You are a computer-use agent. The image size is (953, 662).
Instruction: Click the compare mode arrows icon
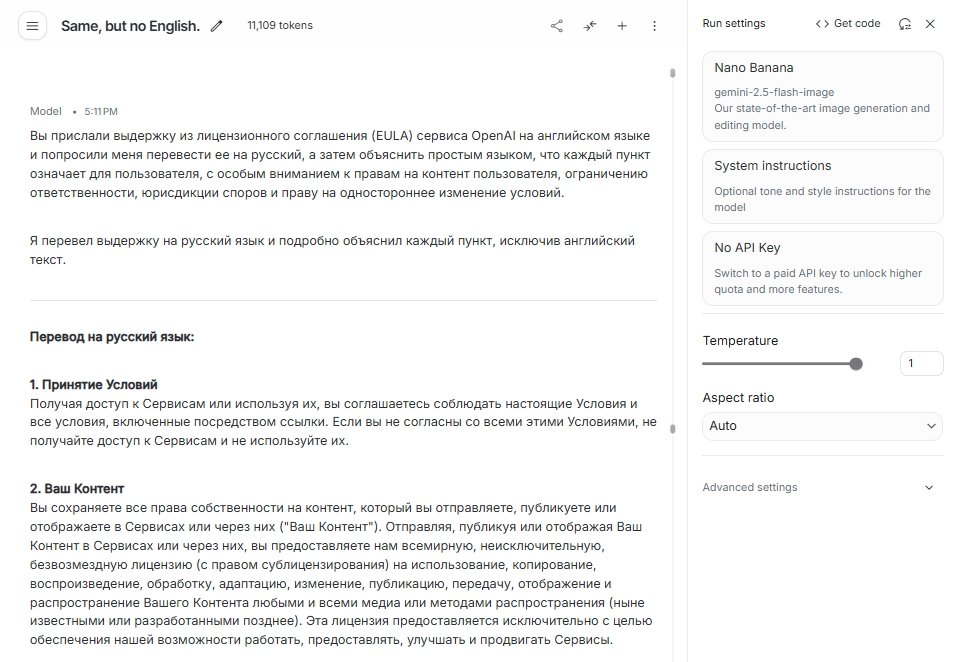pyautogui.click(x=590, y=26)
